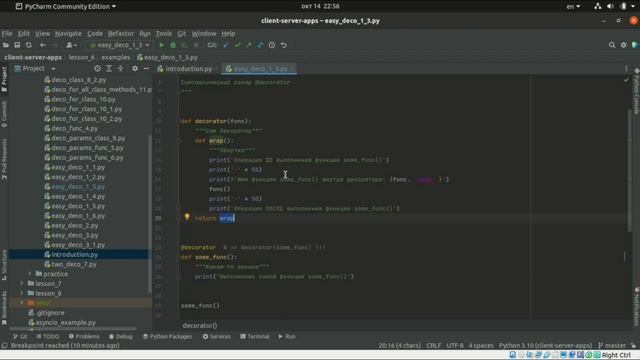
Task: Open Project panel options gear
Action: point(135,69)
